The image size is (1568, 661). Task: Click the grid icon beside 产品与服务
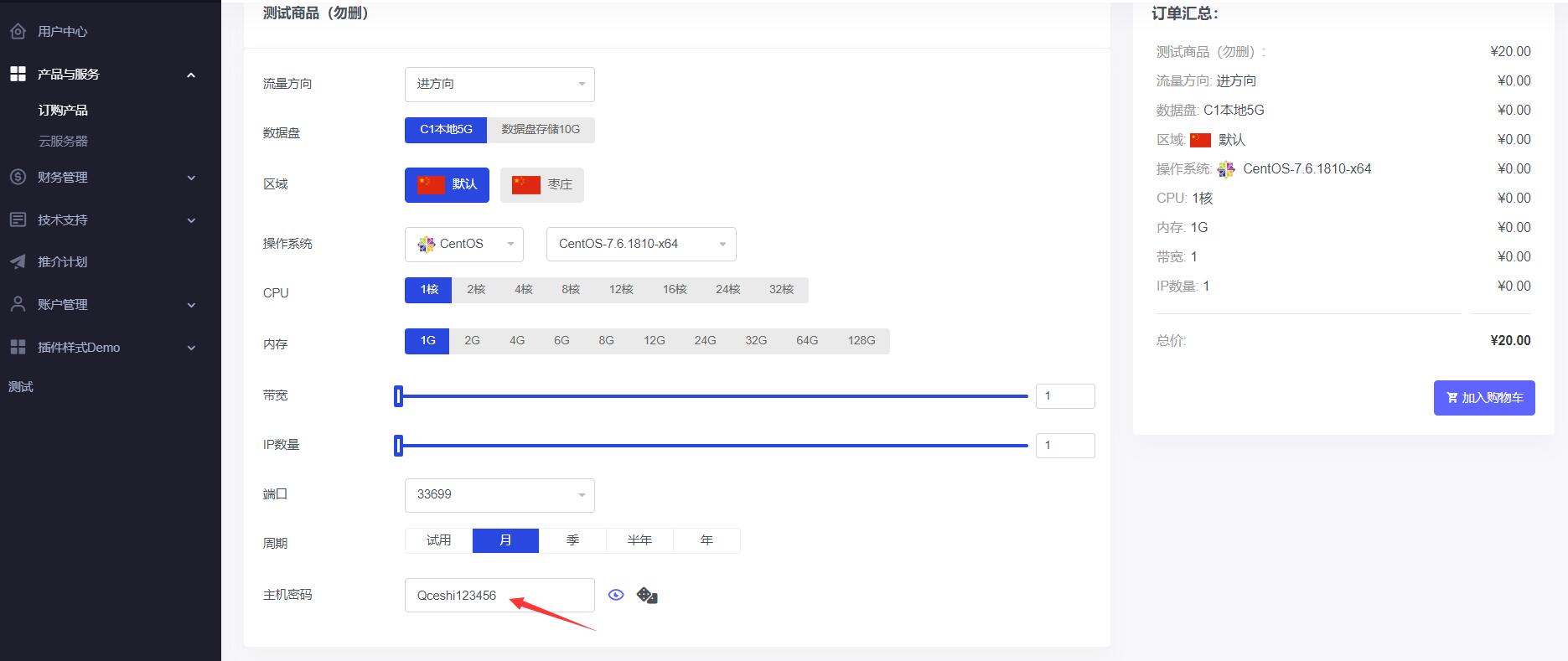18,74
